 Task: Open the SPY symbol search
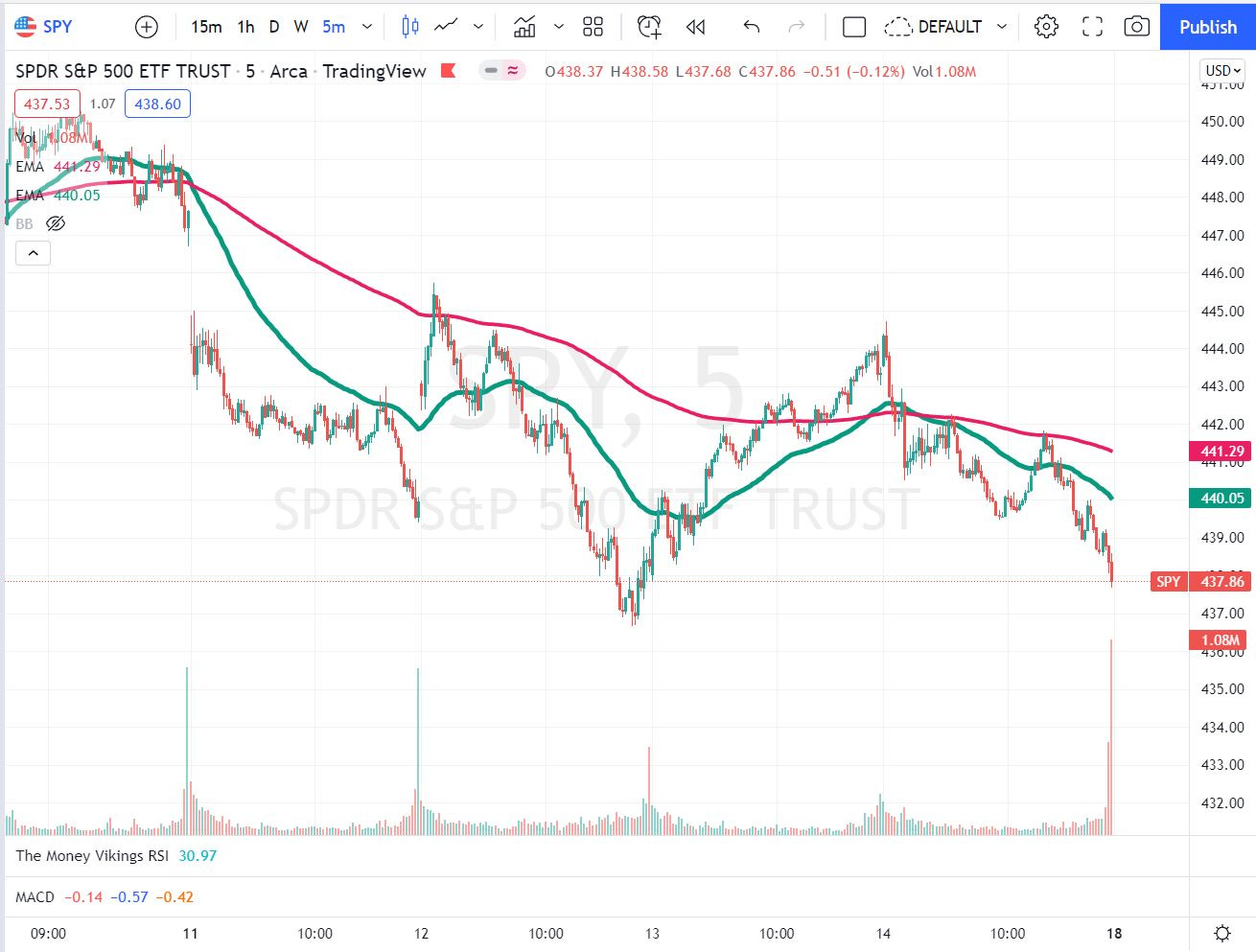click(x=44, y=26)
